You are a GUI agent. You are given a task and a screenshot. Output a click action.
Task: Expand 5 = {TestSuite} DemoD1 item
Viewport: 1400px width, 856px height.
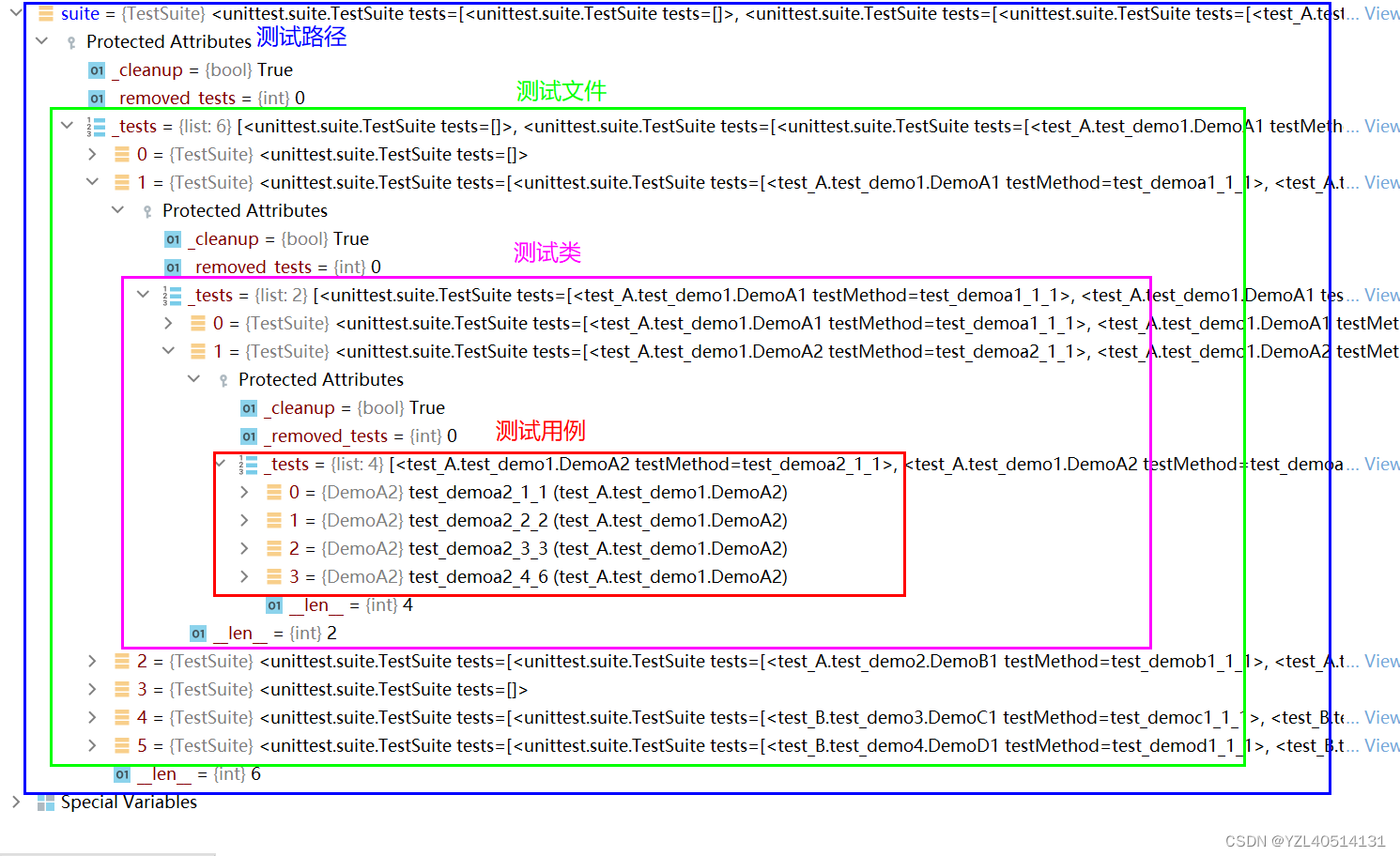pos(92,745)
